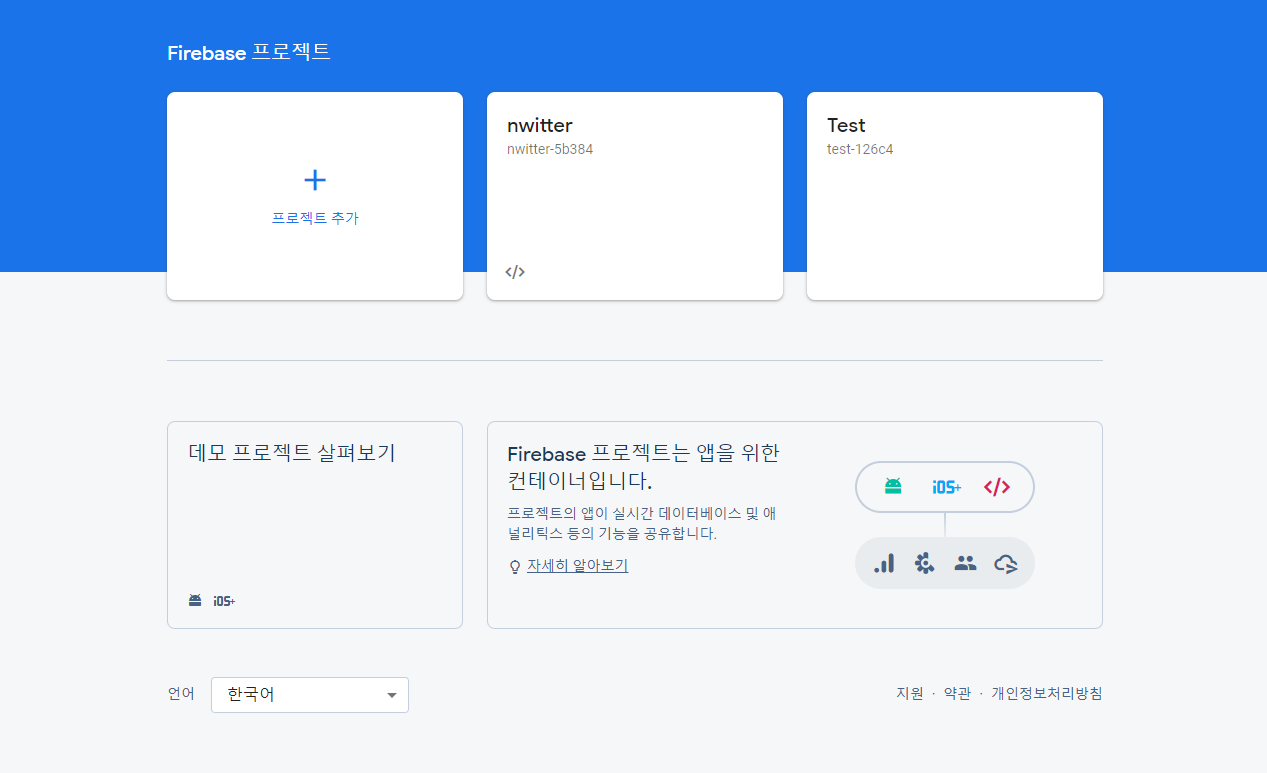Click Android icon in demo project card
The width and height of the screenshot is (1267, 773).
pos(195,601)
